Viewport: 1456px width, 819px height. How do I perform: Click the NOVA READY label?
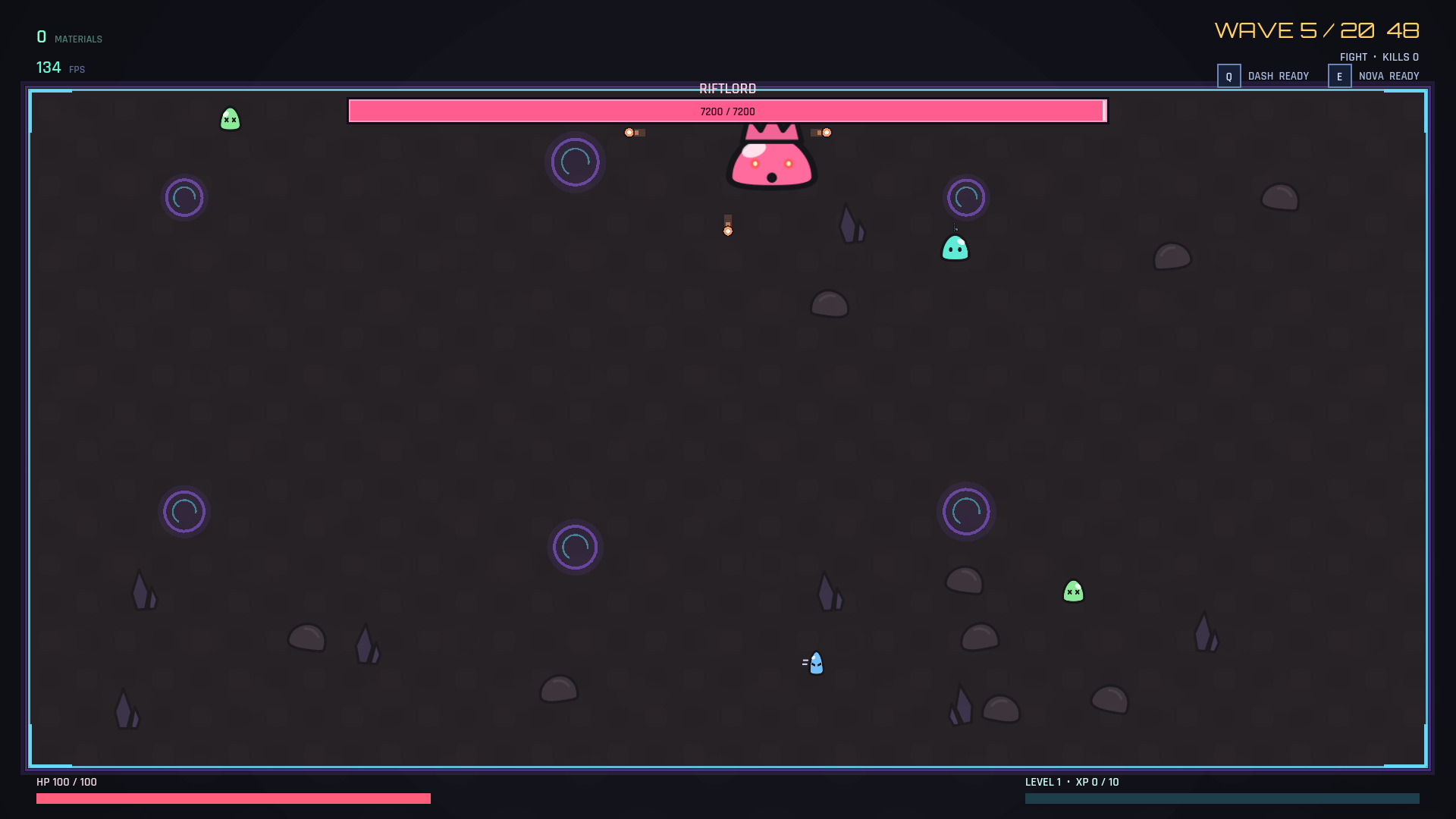(1389, 77)
